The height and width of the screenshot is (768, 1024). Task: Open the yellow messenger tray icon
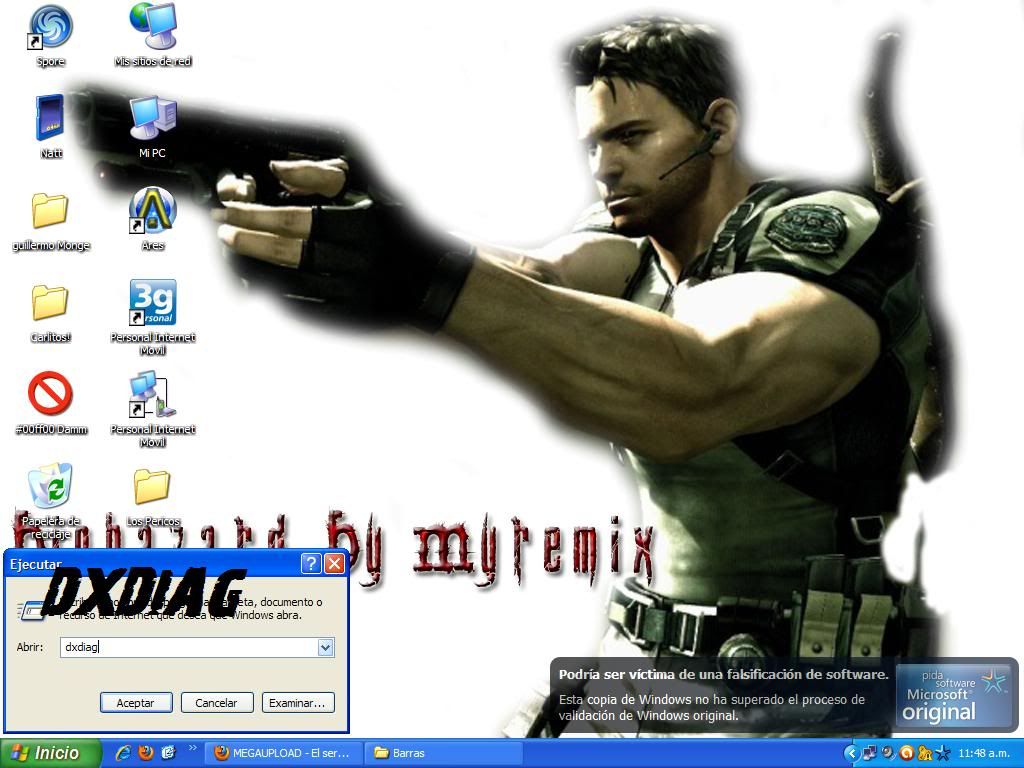pyautogui.click(x=925, y=753)
